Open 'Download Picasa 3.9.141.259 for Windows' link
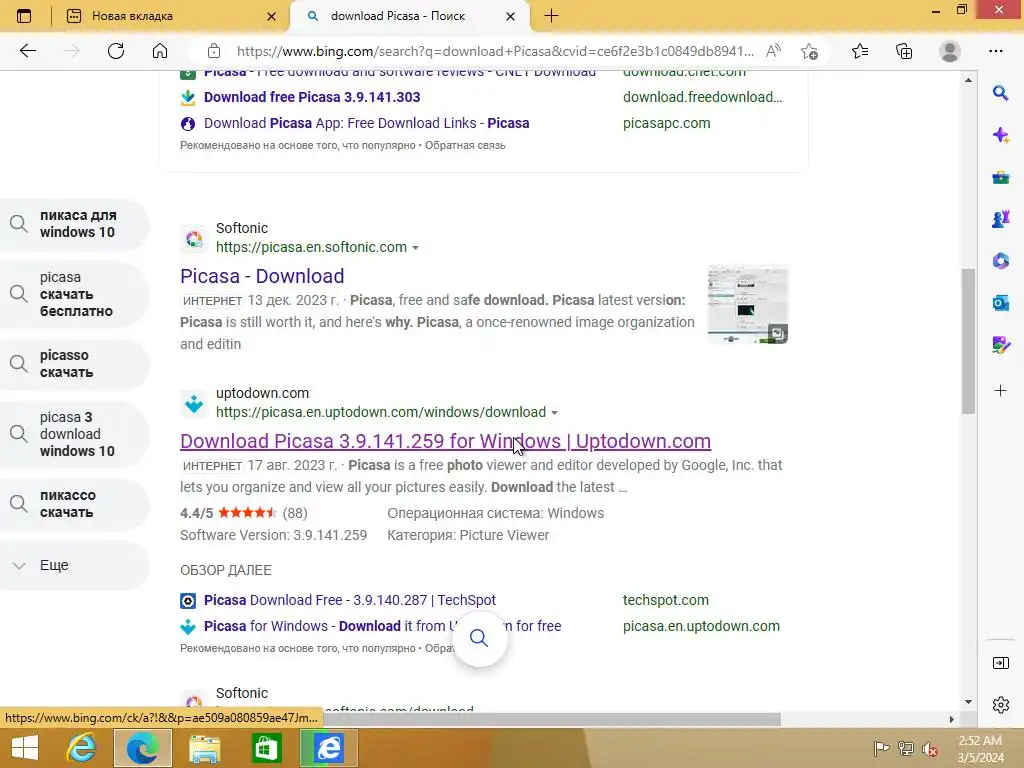Screen dimensions: 1024x768 tap(445, 441)
